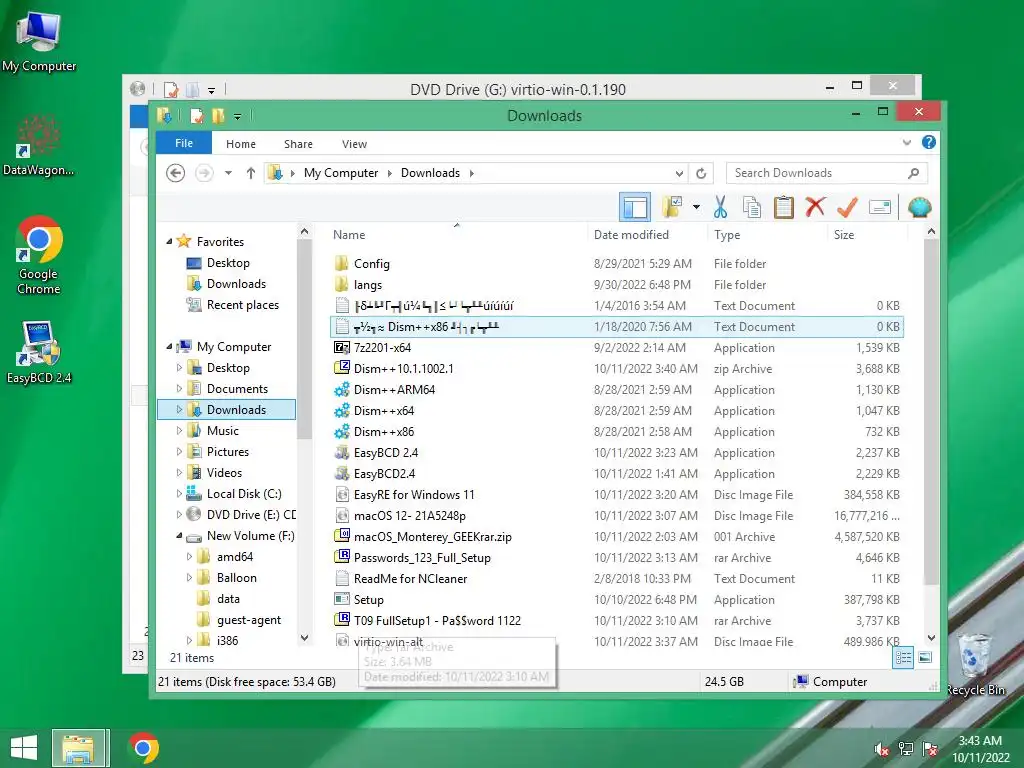Click the red X Delete toolbar icon
The width and height of the screenshot is (1024, 768).
pyautogui.click(x=815, y=208)
